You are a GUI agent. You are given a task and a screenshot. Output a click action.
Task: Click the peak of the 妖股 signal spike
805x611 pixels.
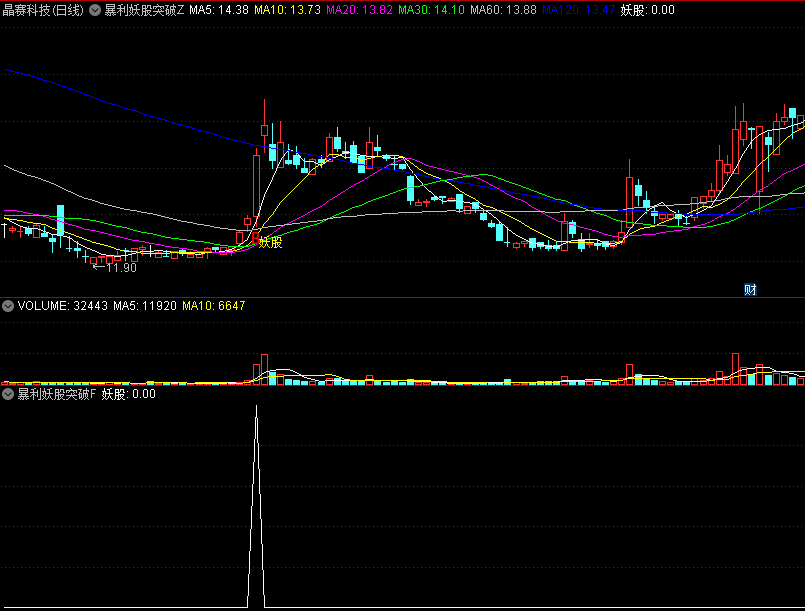(x=257, y=407)
